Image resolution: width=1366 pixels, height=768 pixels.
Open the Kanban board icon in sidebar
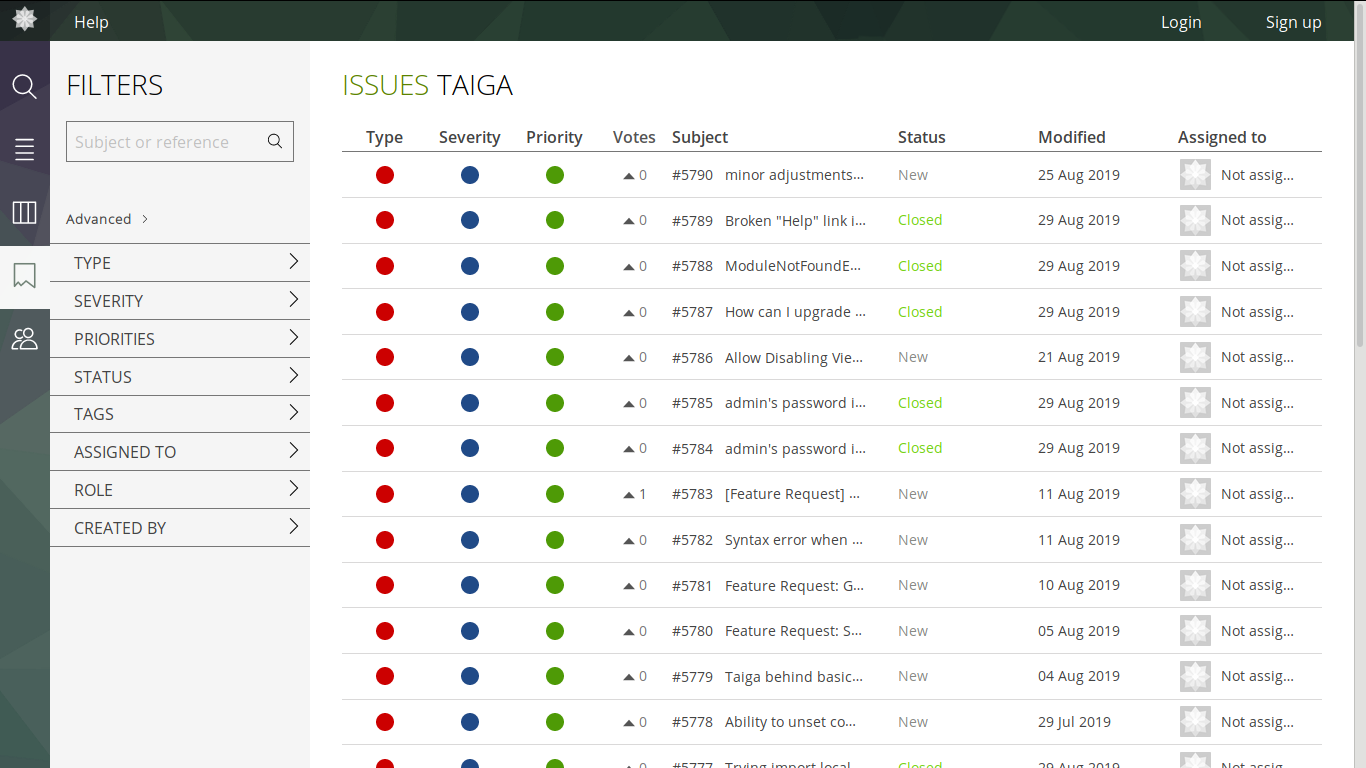[24, 212]
